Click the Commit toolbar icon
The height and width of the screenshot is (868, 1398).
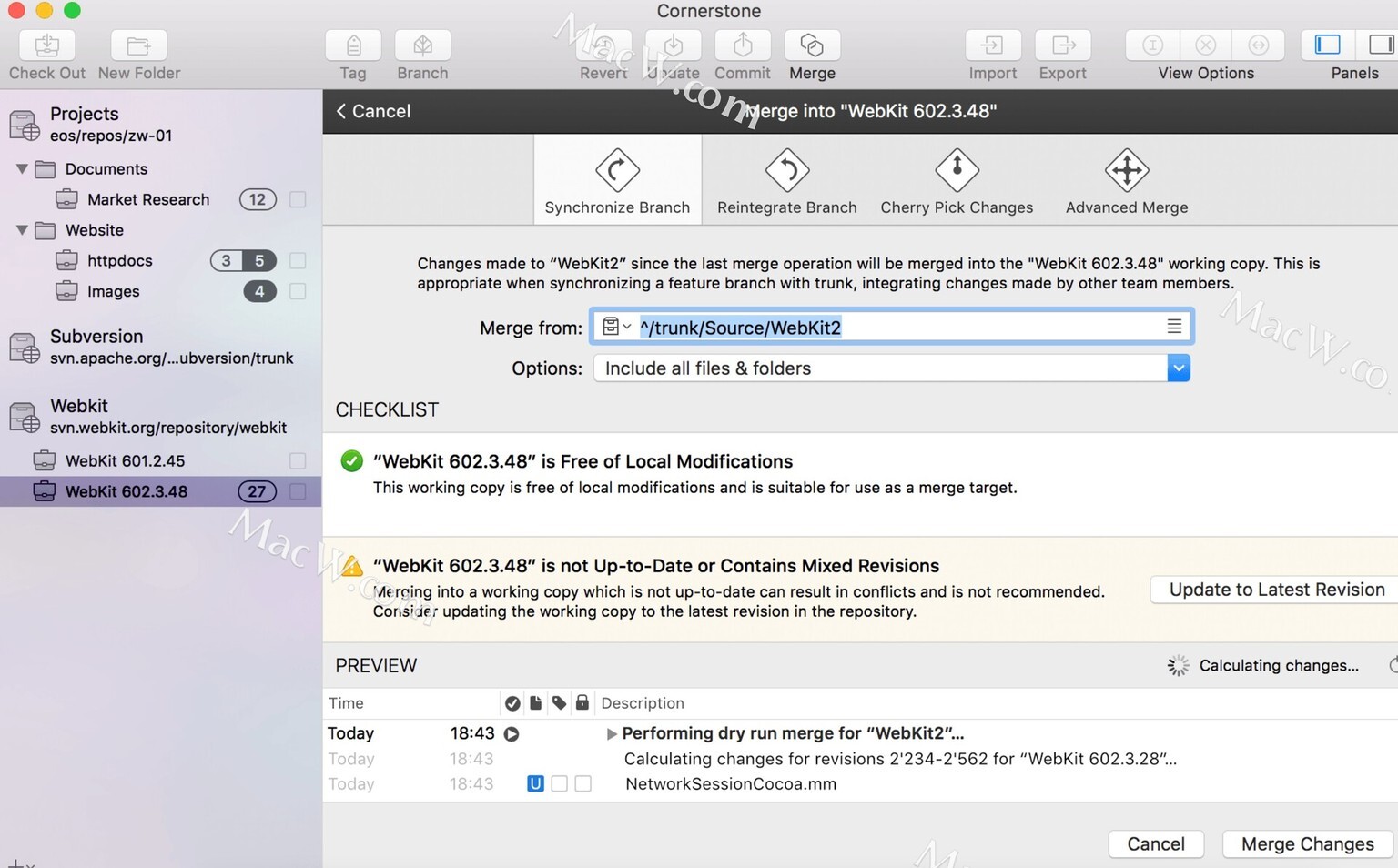[743, 45]
